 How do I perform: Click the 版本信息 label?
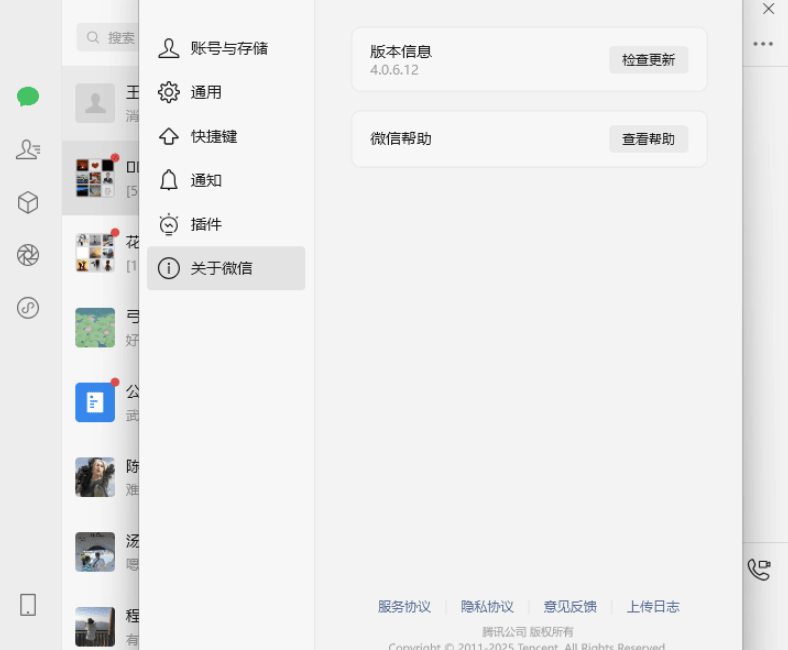(401, 51)
